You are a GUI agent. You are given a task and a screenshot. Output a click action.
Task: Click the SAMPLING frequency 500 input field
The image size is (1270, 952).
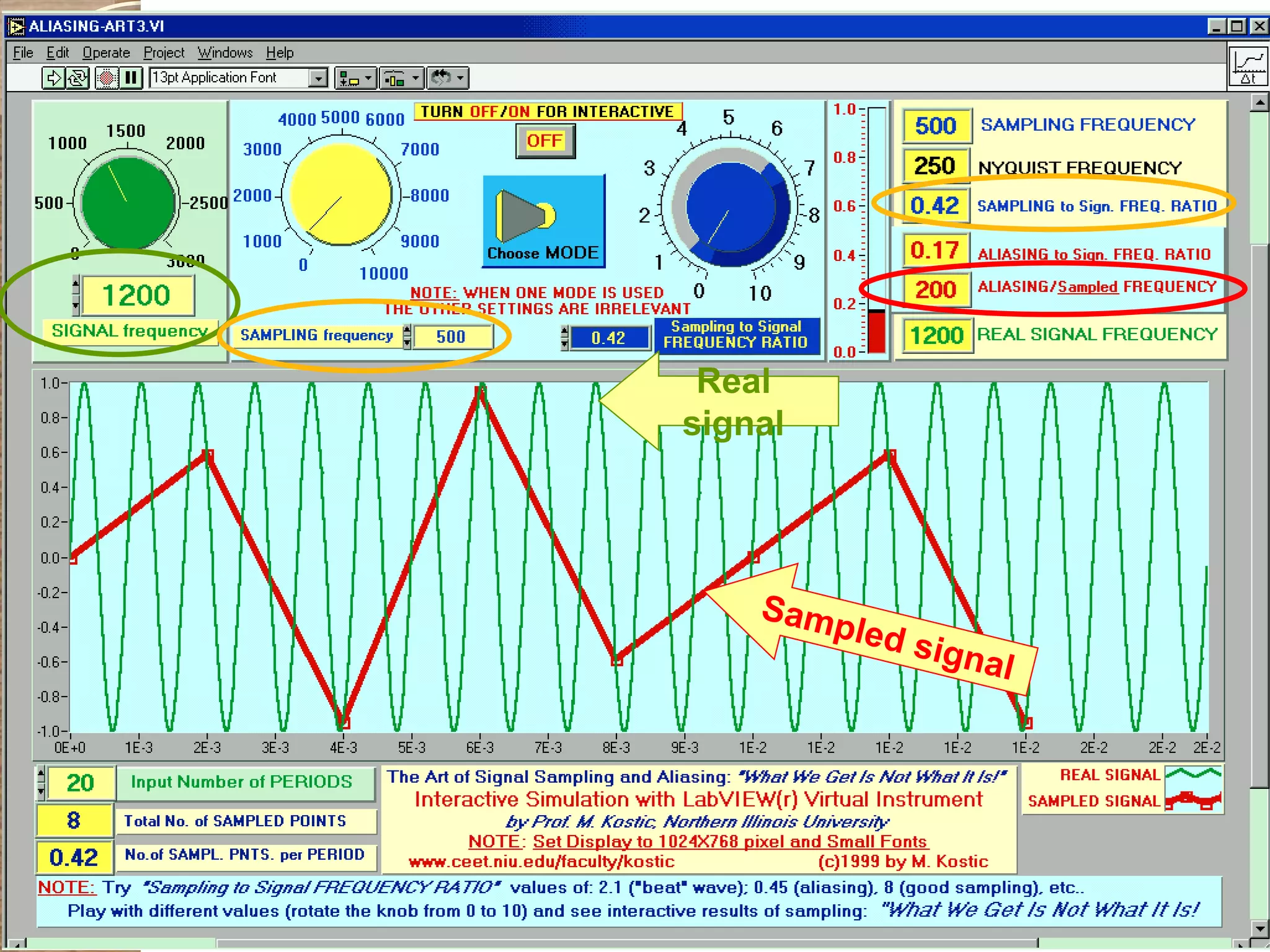point(452,337)
